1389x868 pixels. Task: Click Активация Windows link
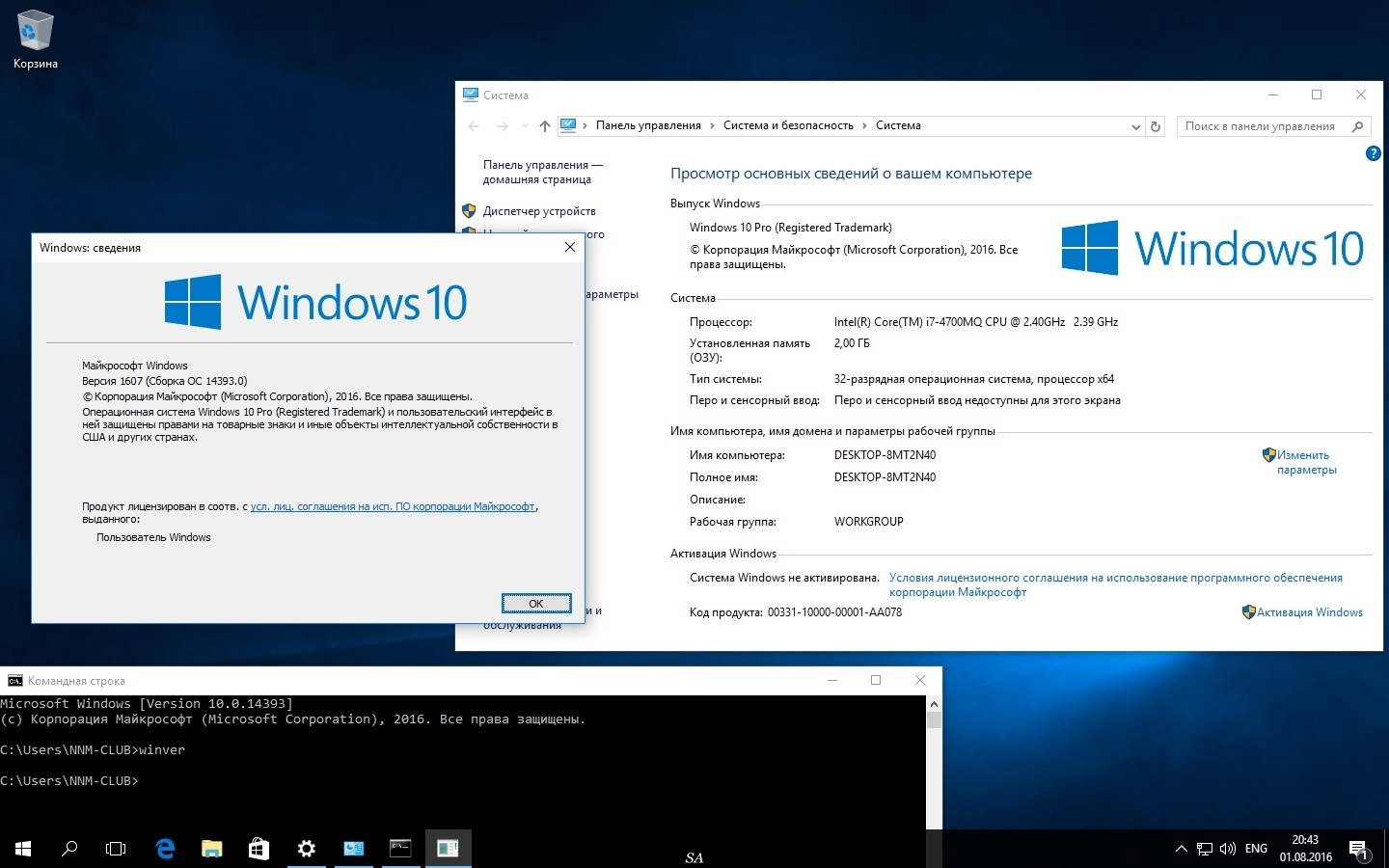pyautogui.click(x=1310, y=612)
